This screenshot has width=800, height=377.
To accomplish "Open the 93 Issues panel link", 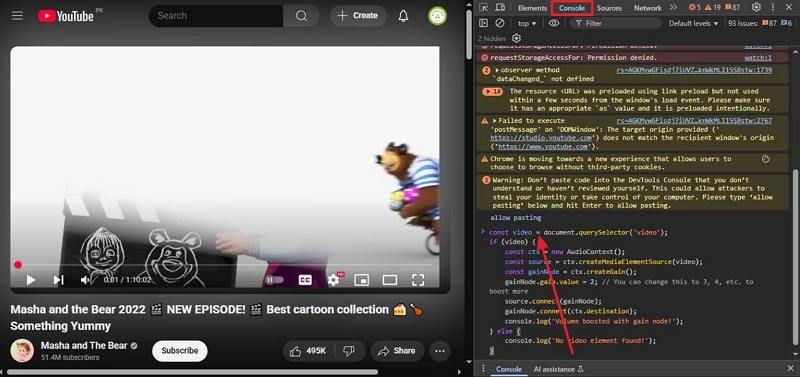I will pyautogui.click(x=760, y=23).
